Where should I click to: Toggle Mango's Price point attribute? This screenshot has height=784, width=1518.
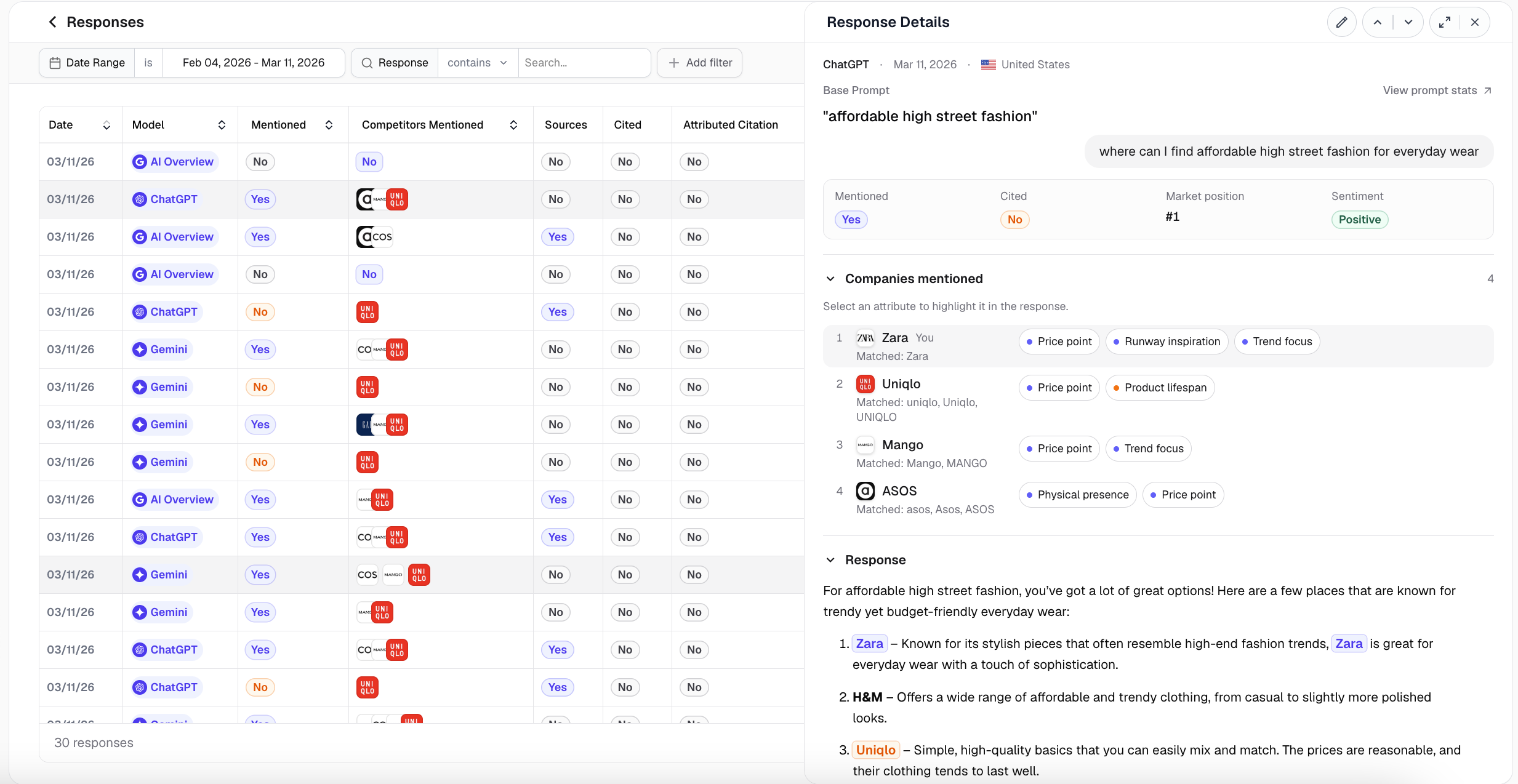coord(1059,449)
